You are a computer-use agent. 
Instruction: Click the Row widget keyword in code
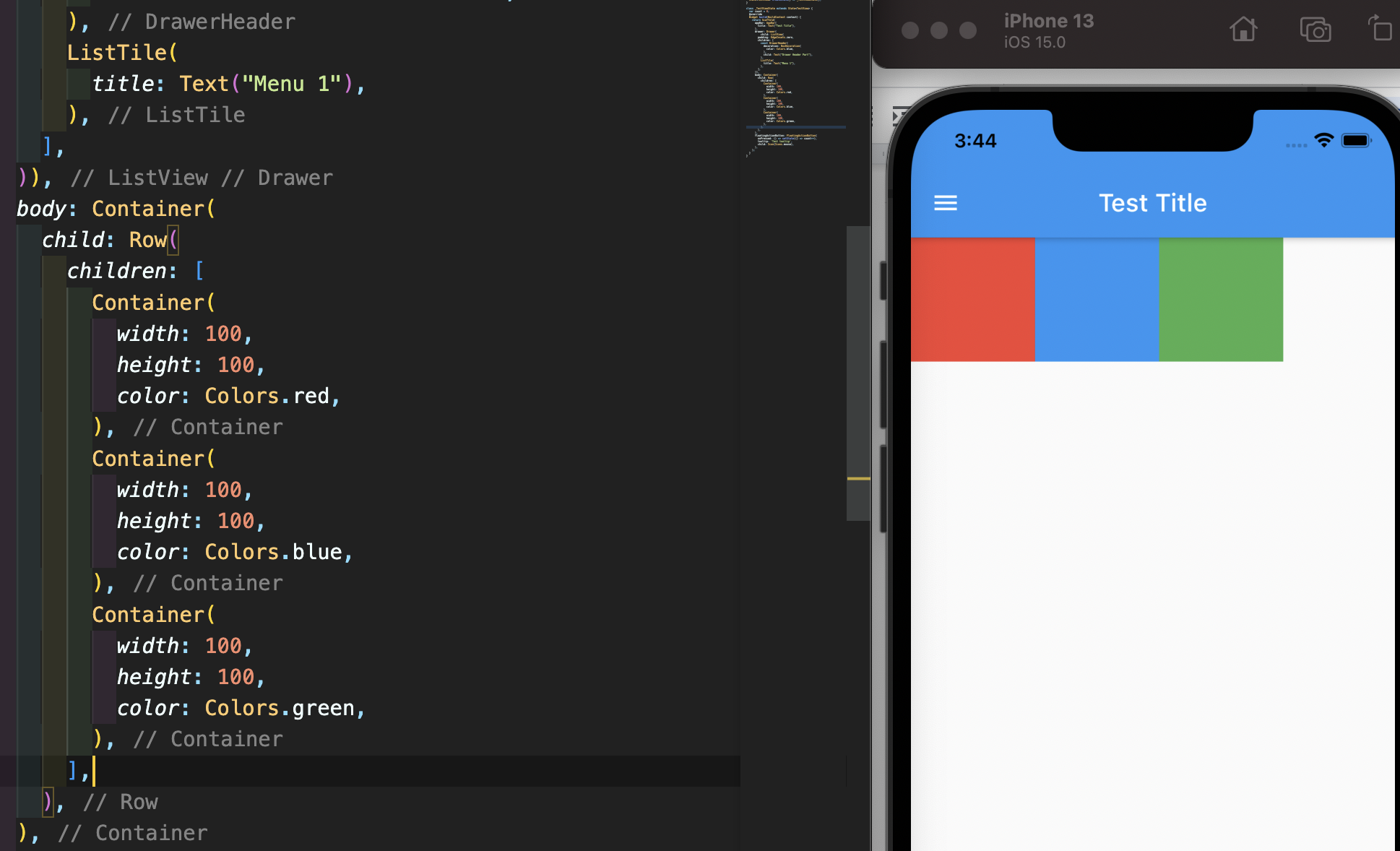pos(147,240)
